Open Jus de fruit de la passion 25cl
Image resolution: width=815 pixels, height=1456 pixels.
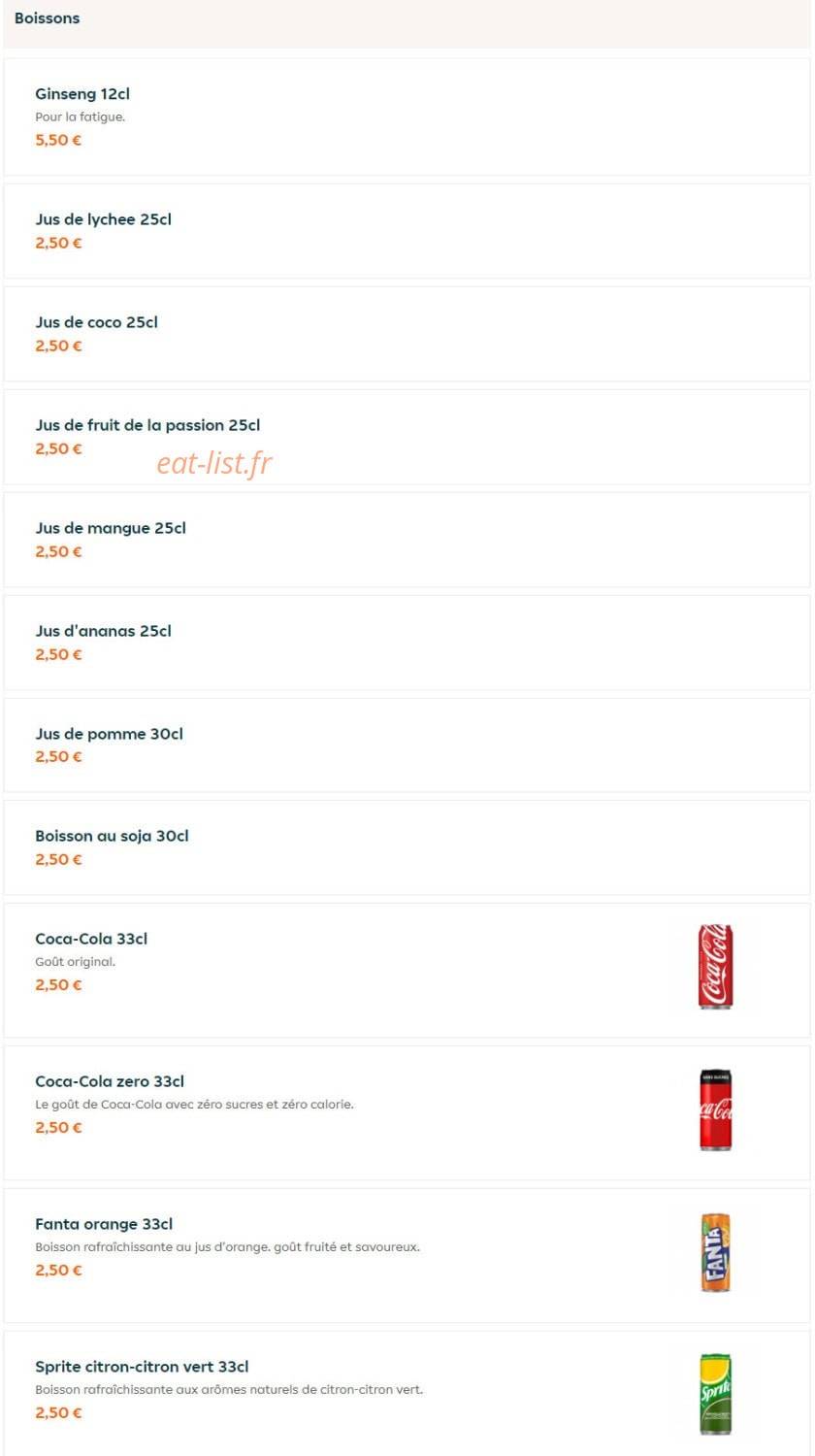[407, 437]
